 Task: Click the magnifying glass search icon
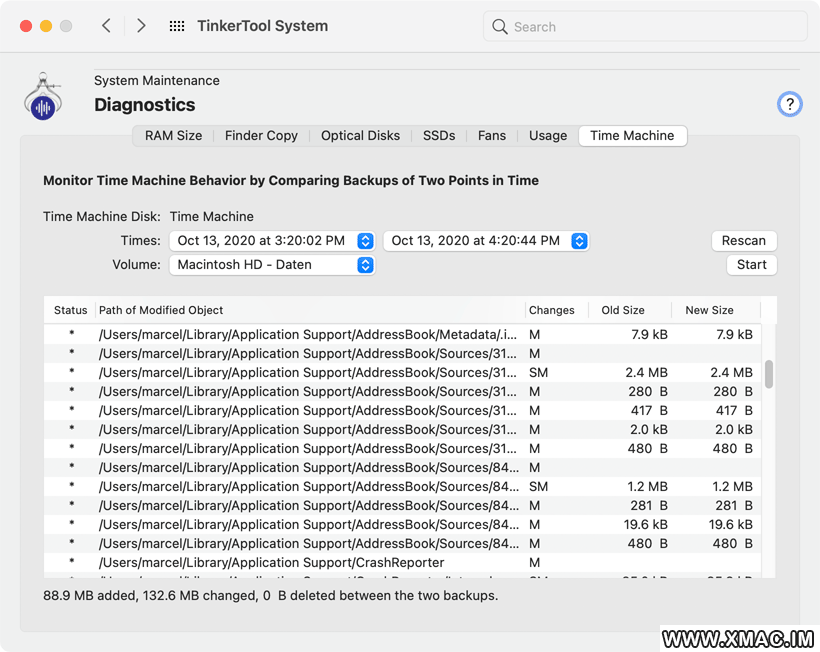[500, 27]
